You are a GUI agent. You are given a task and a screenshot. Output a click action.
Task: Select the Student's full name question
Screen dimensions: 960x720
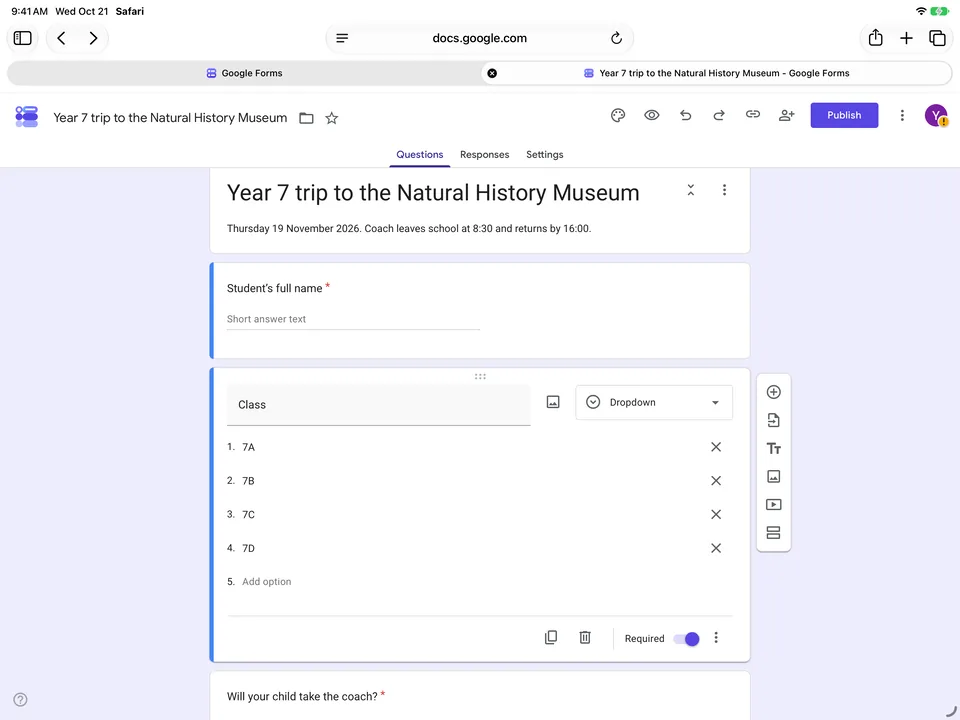479,310
